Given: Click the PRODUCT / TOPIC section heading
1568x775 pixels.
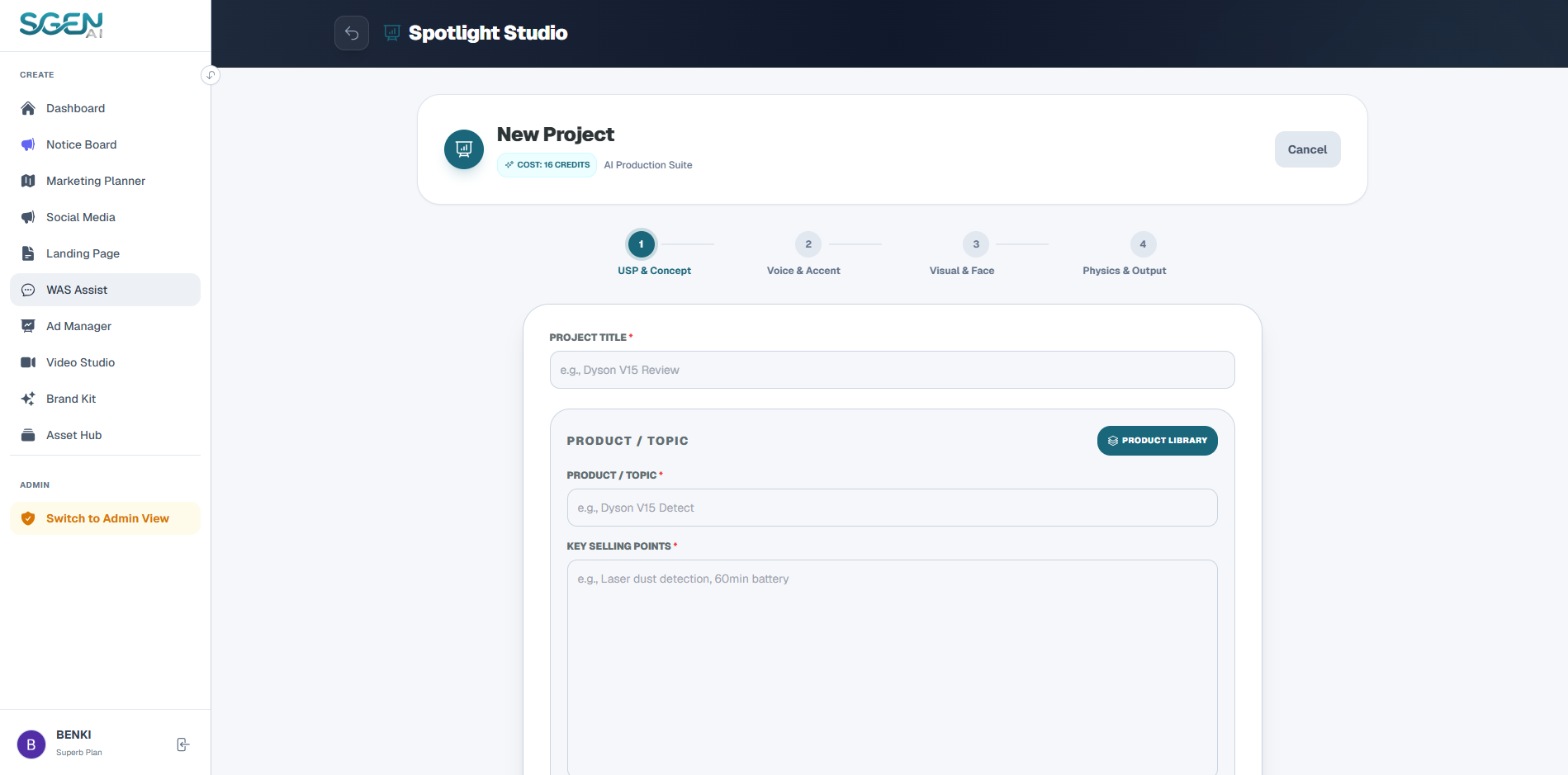Looking at the screenshot, I should [628, 441].
